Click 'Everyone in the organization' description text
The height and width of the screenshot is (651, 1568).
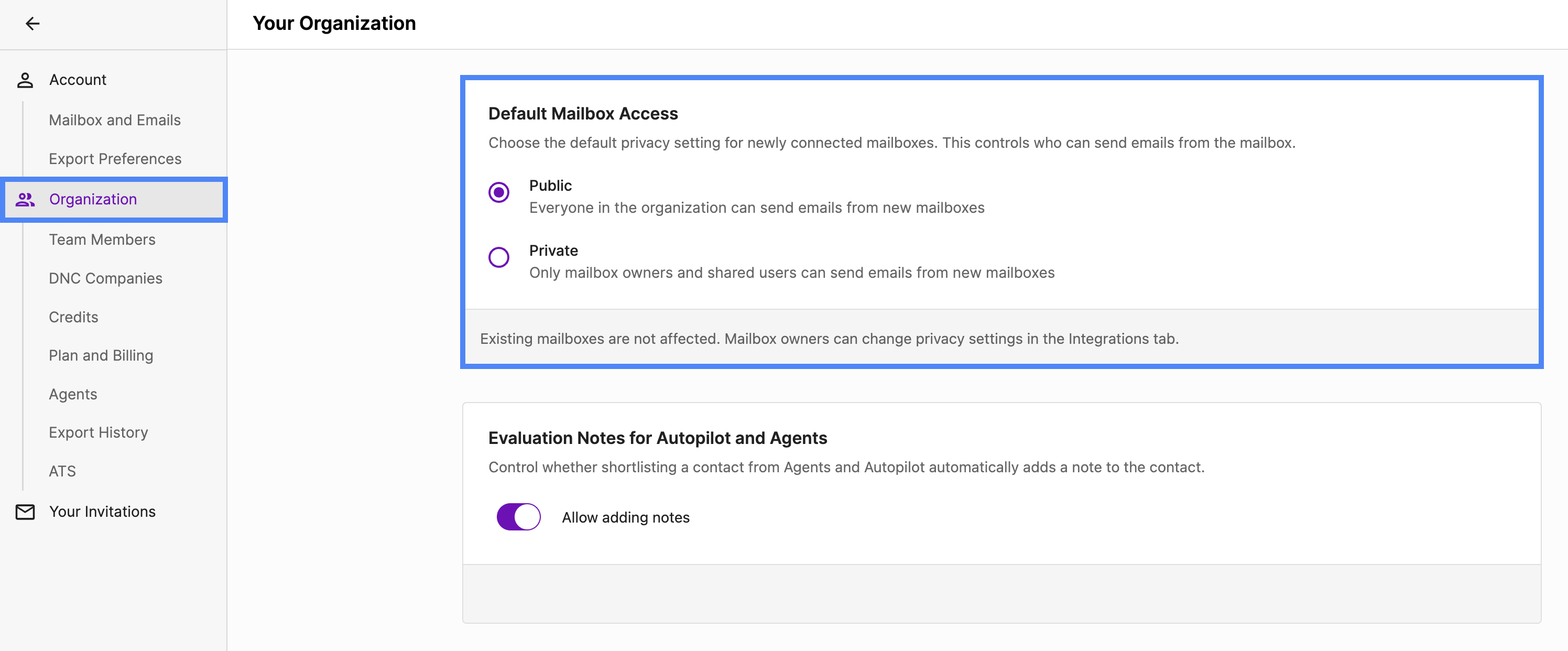click(x=757, y=208)
